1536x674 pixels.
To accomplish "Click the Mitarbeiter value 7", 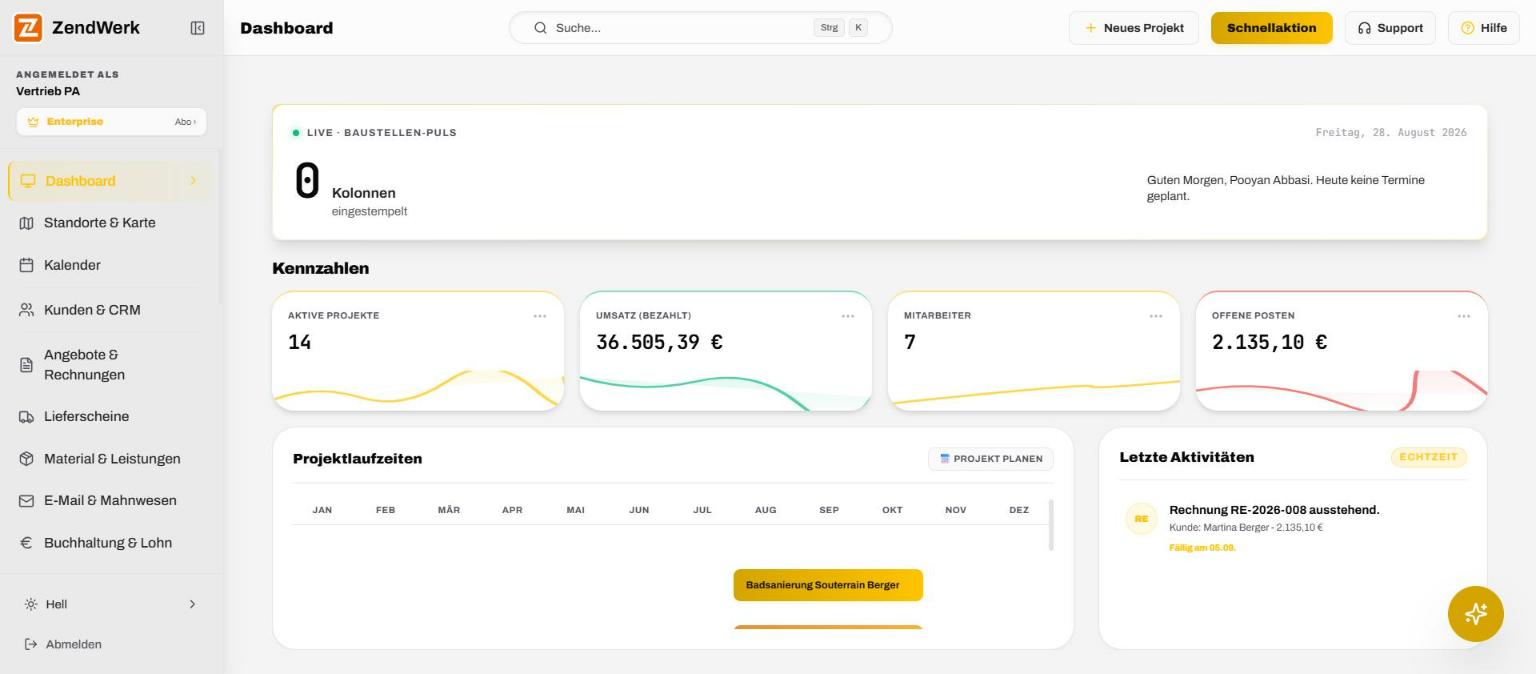I will 910,342.
